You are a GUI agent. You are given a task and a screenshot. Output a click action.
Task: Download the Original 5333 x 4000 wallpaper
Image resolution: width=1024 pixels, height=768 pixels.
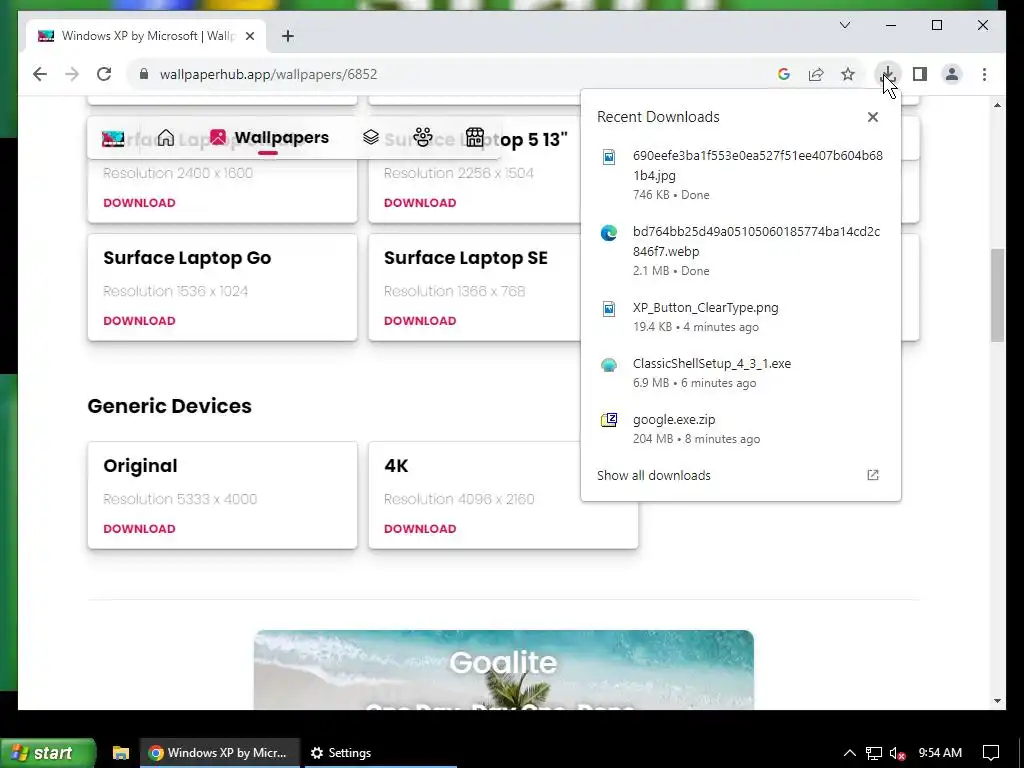coord(139,529)
